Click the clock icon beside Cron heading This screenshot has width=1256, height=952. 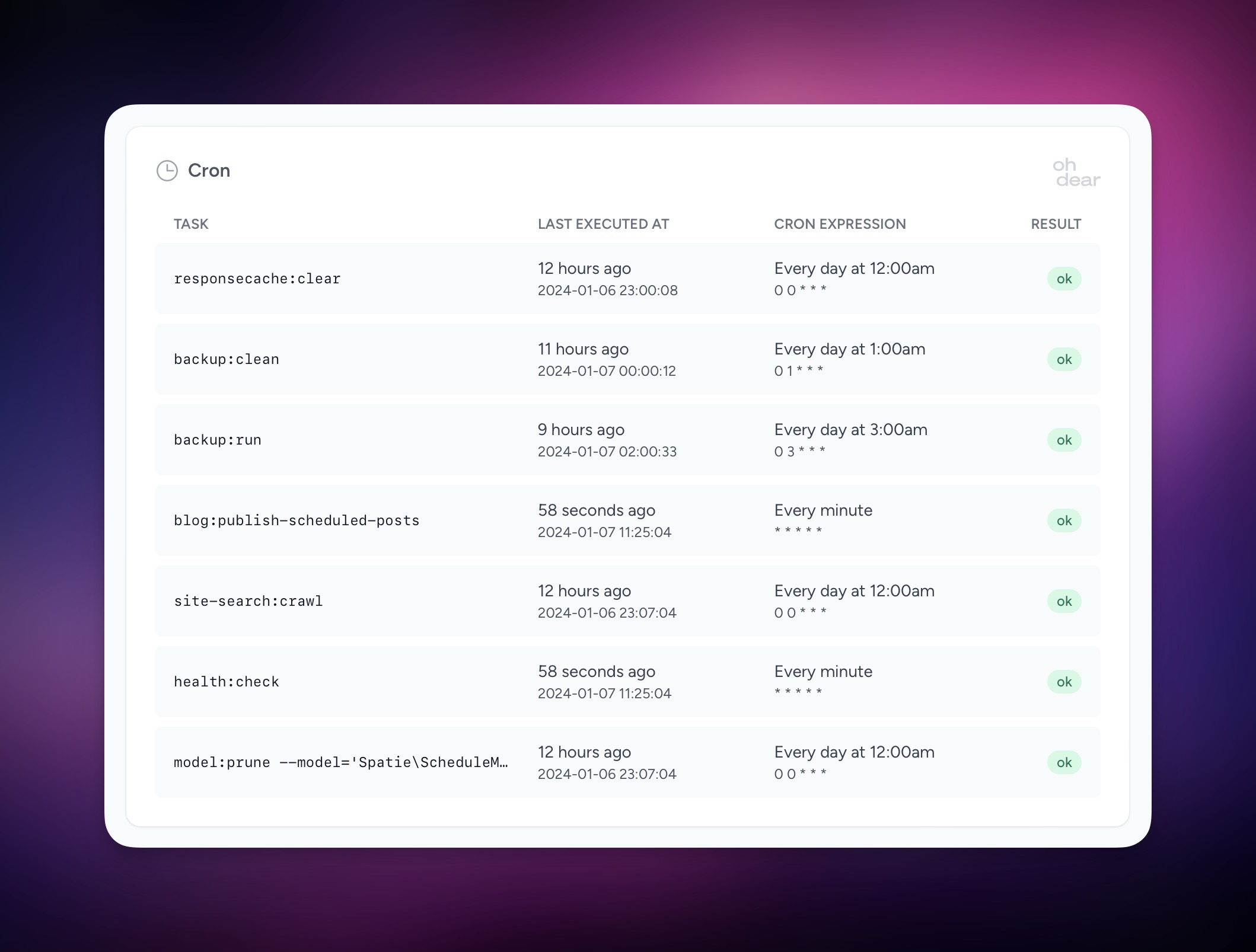coord(167,171)
